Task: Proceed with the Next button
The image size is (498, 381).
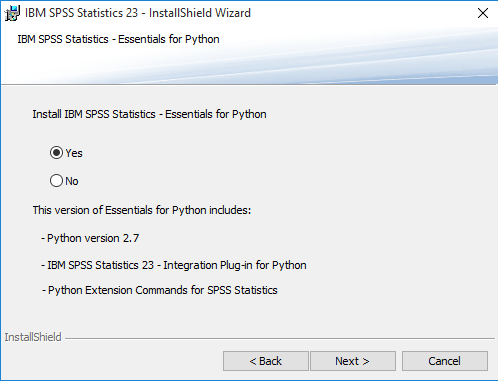Action: pos(353,361)
